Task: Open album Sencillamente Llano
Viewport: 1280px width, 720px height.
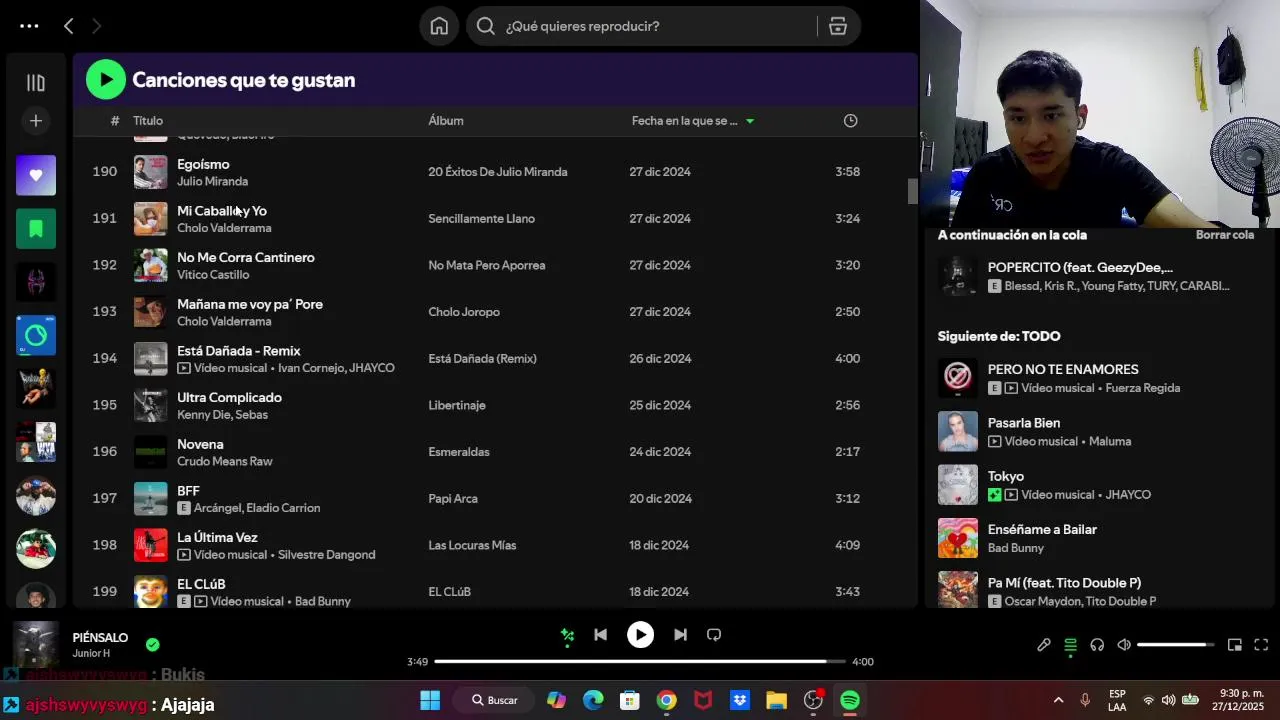Action: (x=481, y=219)
